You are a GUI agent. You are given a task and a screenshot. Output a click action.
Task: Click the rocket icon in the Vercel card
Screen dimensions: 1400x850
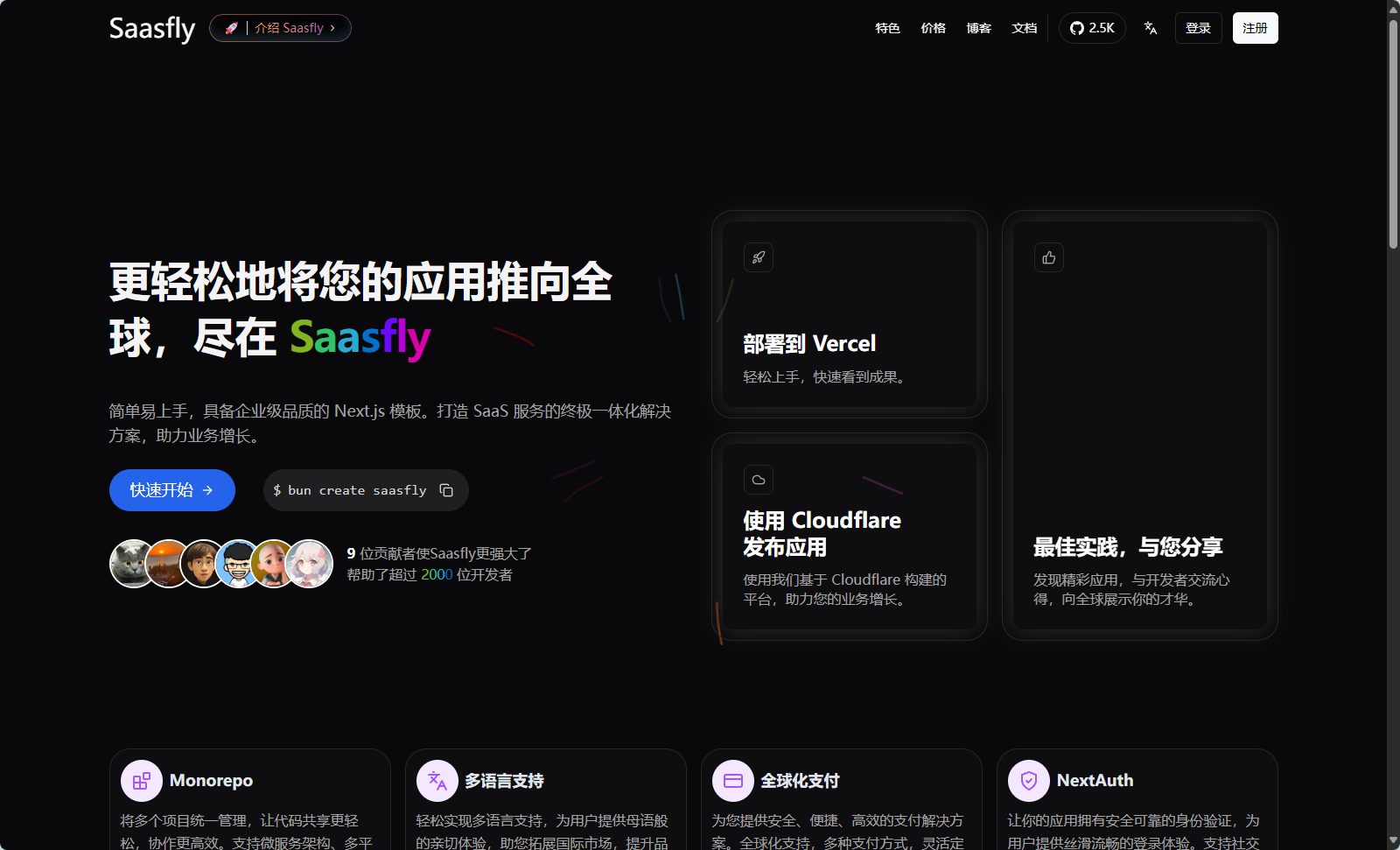[759, 257]
